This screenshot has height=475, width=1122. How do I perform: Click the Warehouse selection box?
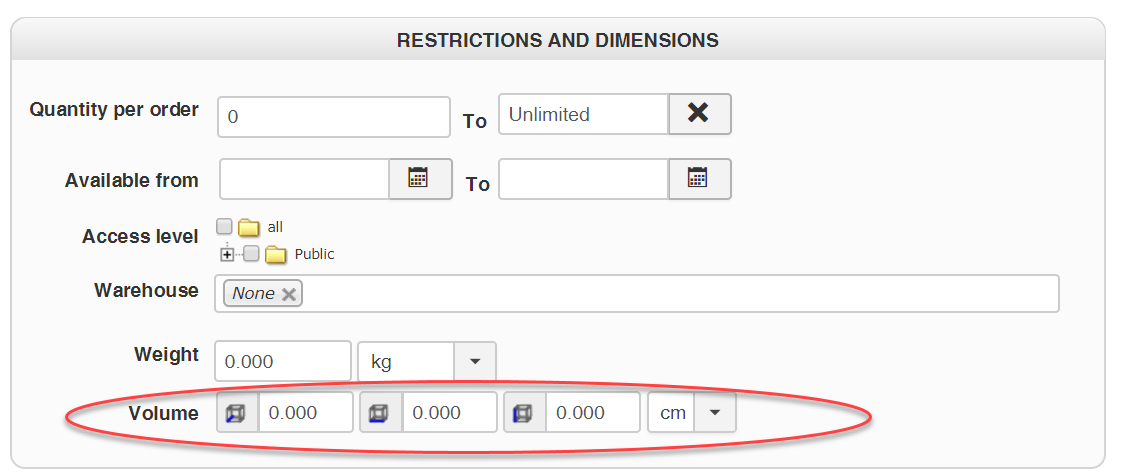680,294
